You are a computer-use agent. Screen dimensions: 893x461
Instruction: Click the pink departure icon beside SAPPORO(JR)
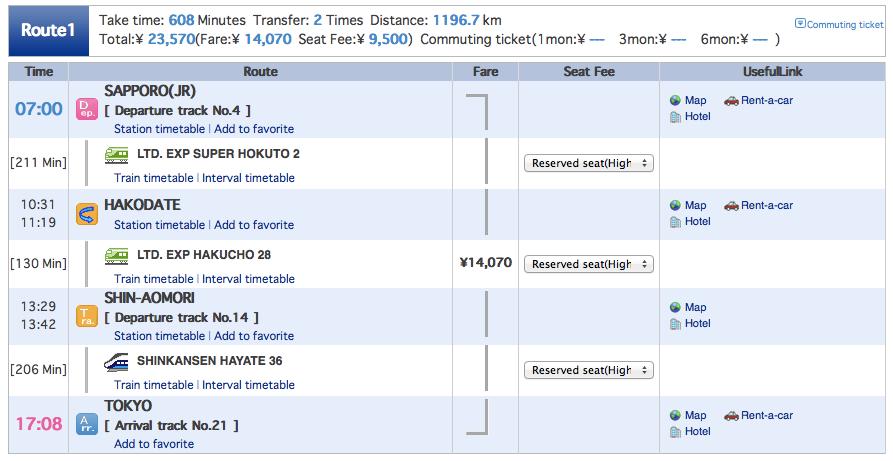pos(87,109)
